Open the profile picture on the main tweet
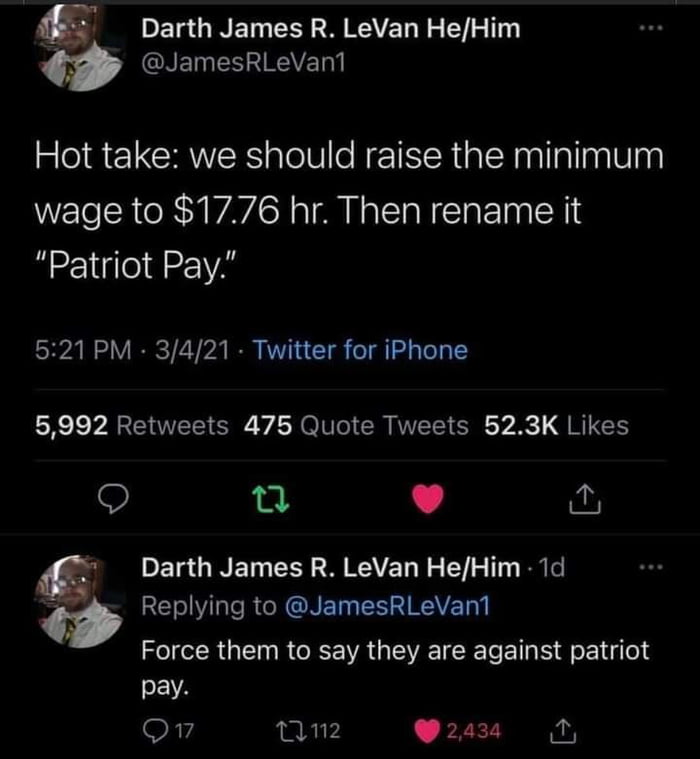 click(x=79, y=47)
